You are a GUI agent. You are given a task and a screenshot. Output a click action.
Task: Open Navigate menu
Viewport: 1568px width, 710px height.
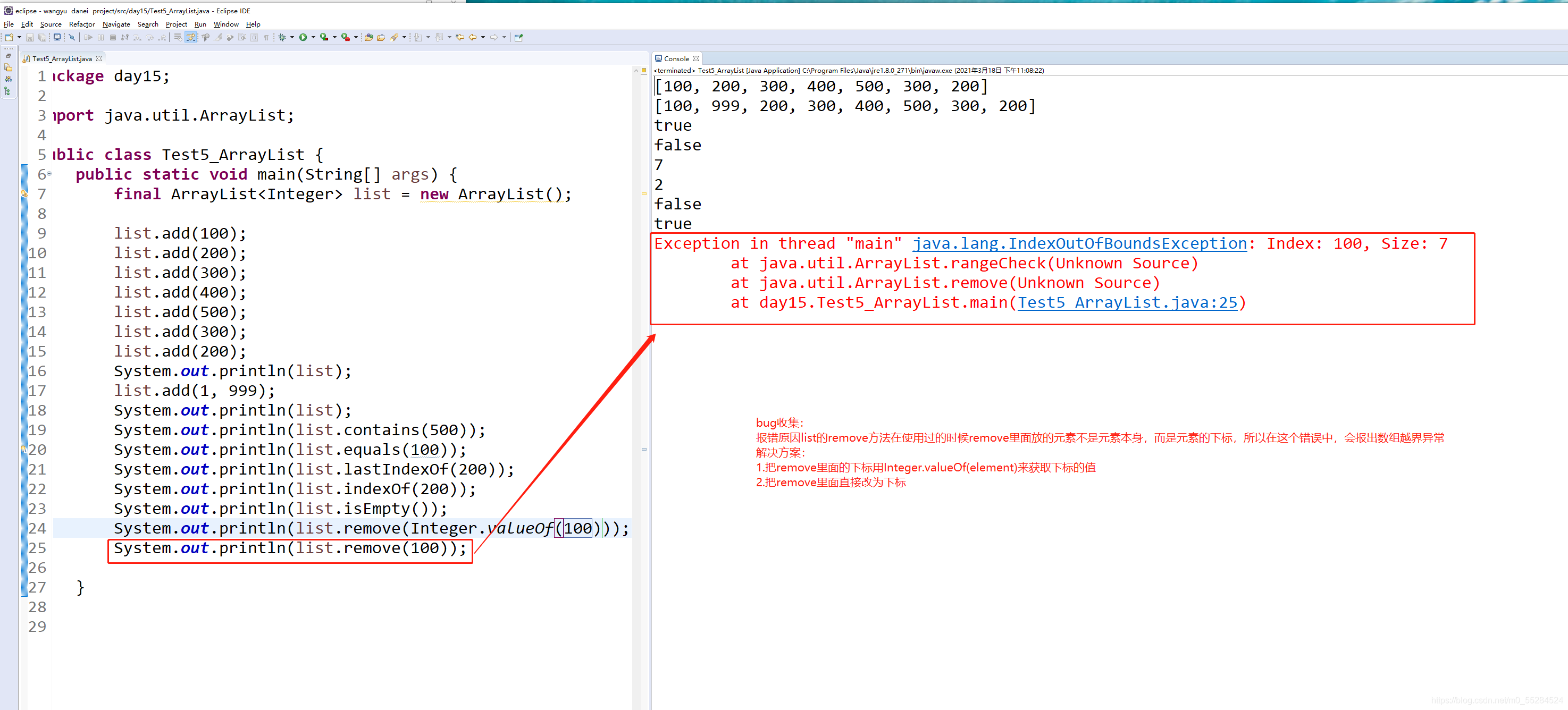[x=116, y=24]
